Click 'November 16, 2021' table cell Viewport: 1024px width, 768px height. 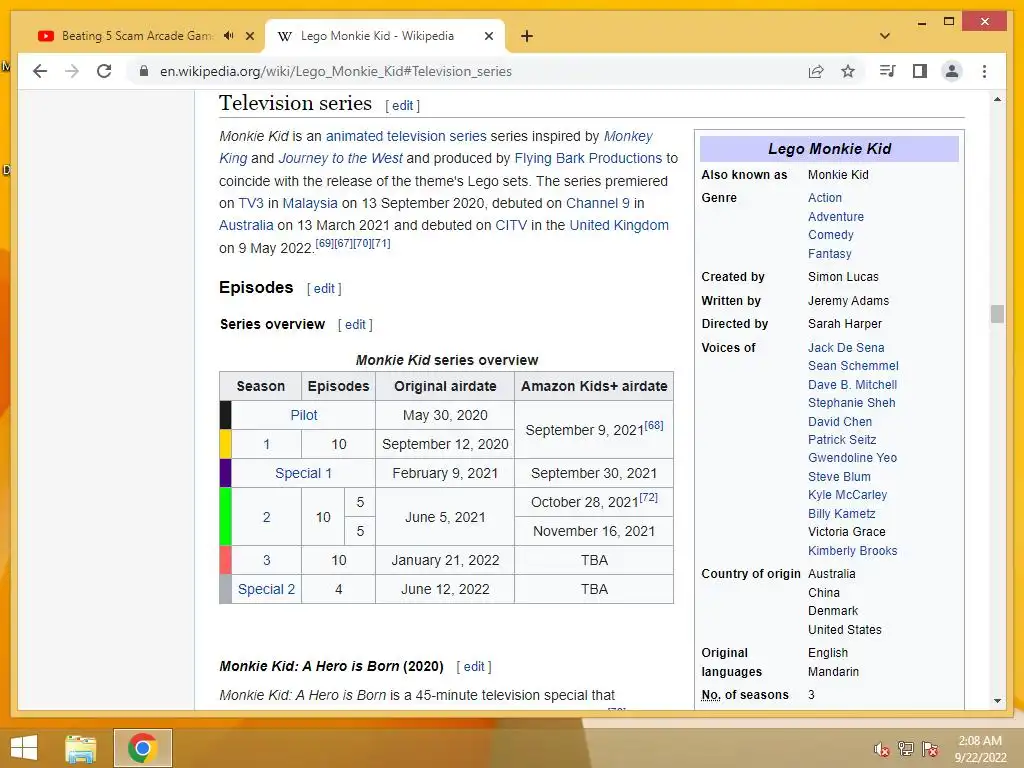(594, 532)
